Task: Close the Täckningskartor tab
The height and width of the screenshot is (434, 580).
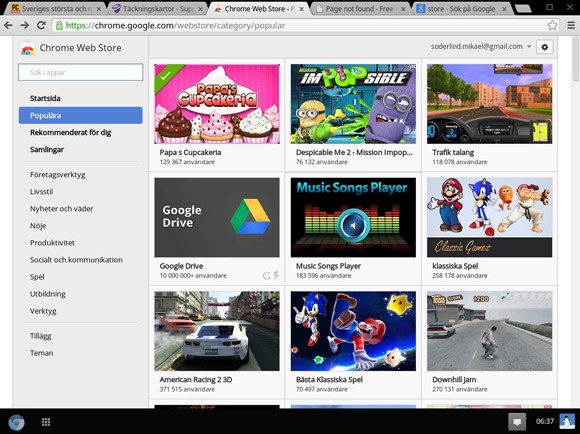Action: pos(201,9)
